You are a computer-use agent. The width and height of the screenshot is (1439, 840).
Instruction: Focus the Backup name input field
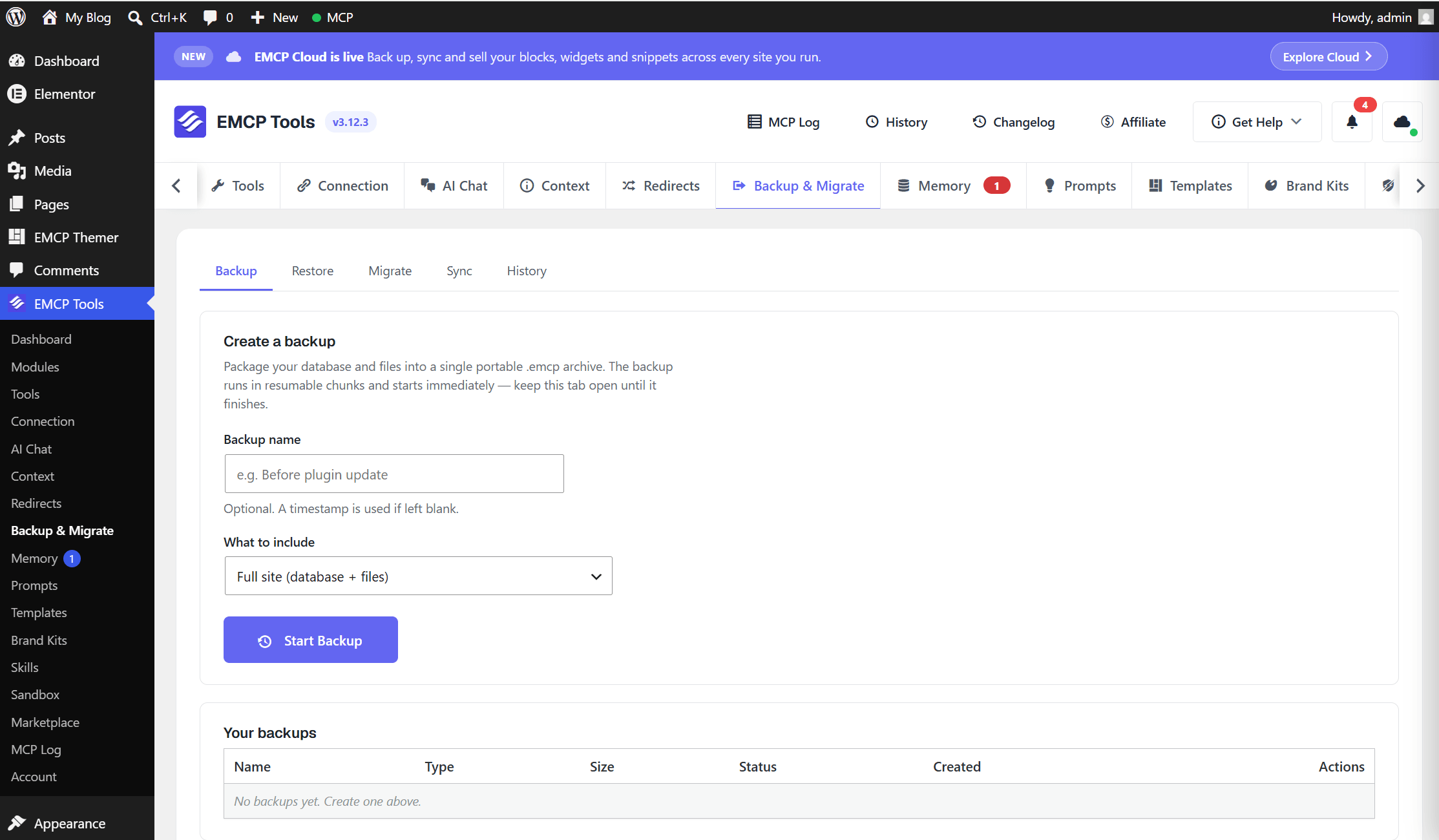tap(394, 474)
